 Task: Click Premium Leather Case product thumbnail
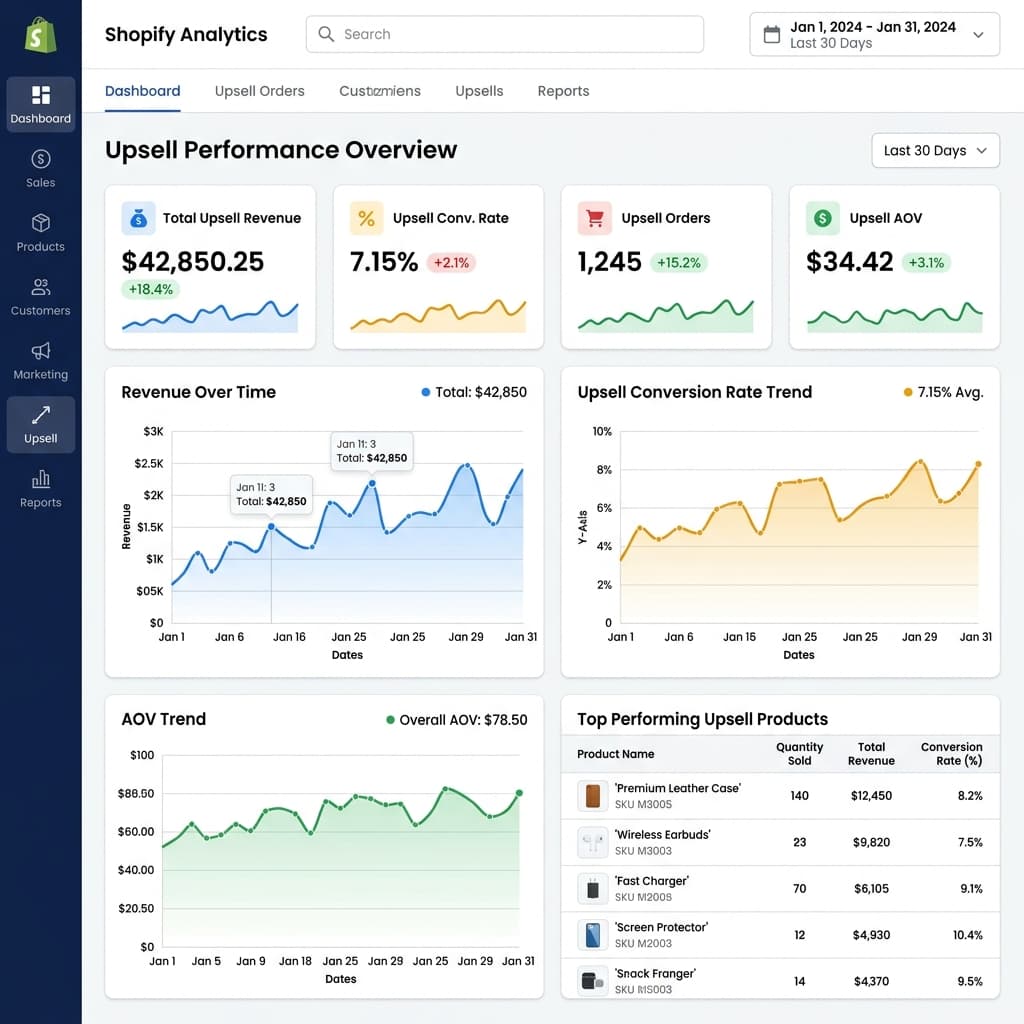[x=593, y=796]
